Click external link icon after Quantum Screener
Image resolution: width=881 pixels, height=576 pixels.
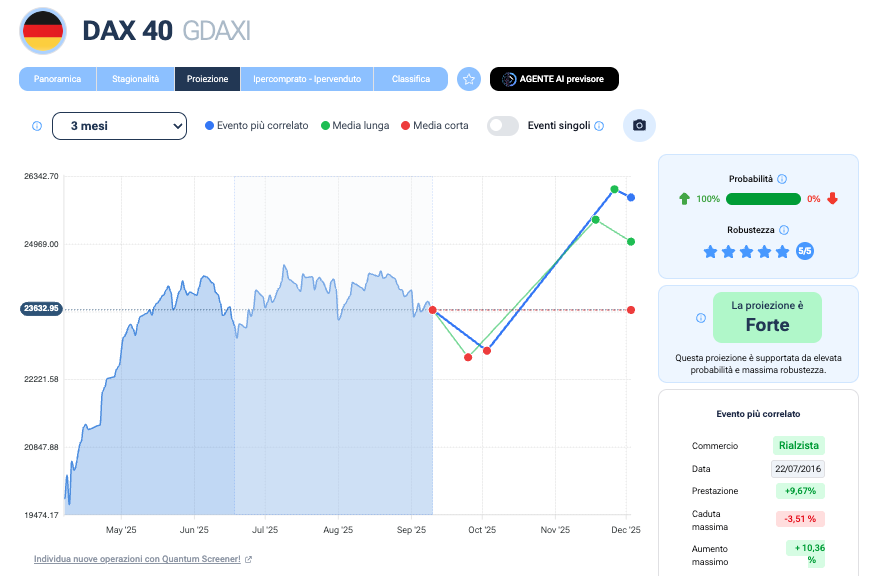(248, 560)
